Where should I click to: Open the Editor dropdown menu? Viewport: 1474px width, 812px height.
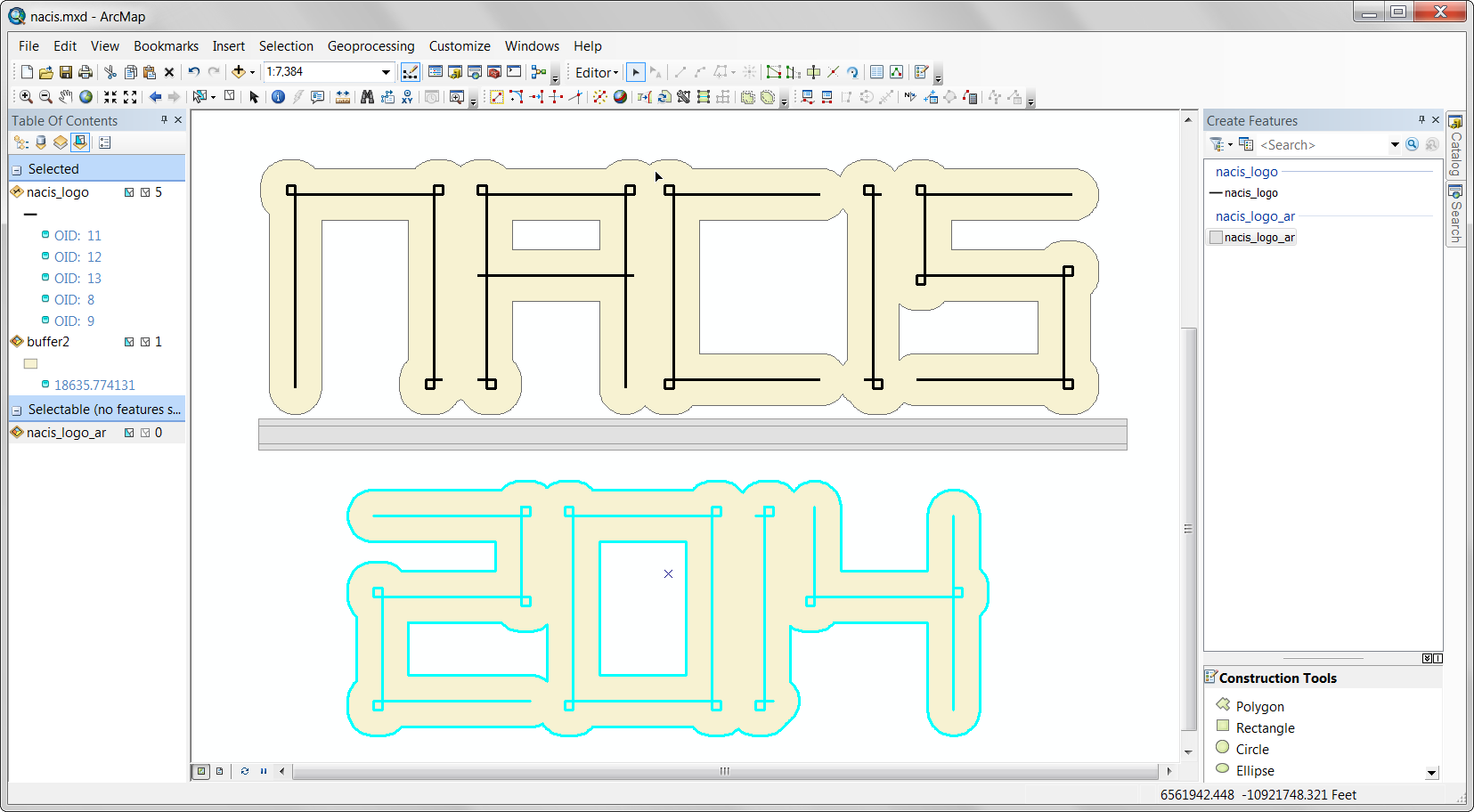pos(597,73)
